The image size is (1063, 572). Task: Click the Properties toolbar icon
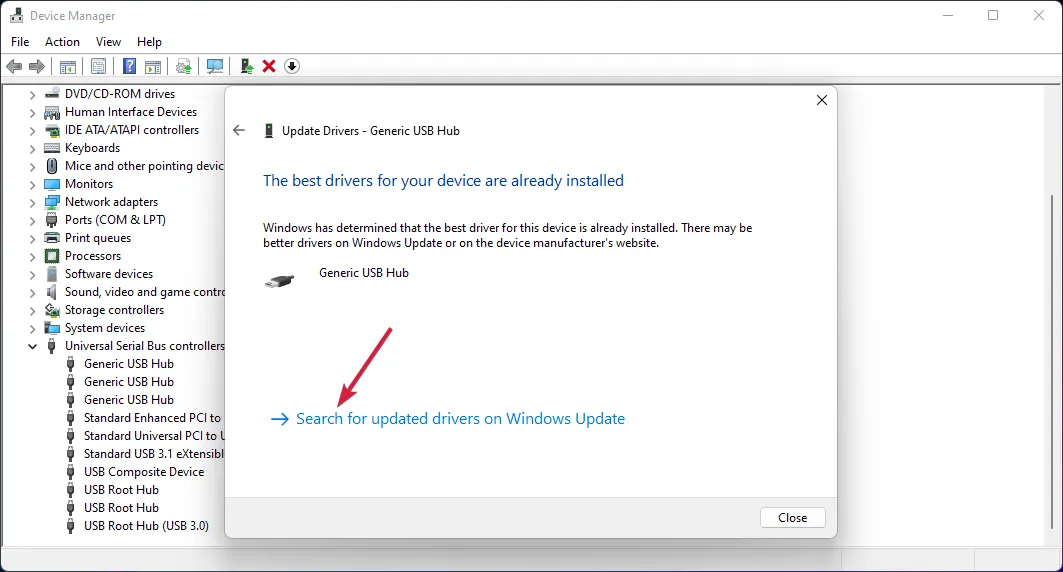(98, 66)
